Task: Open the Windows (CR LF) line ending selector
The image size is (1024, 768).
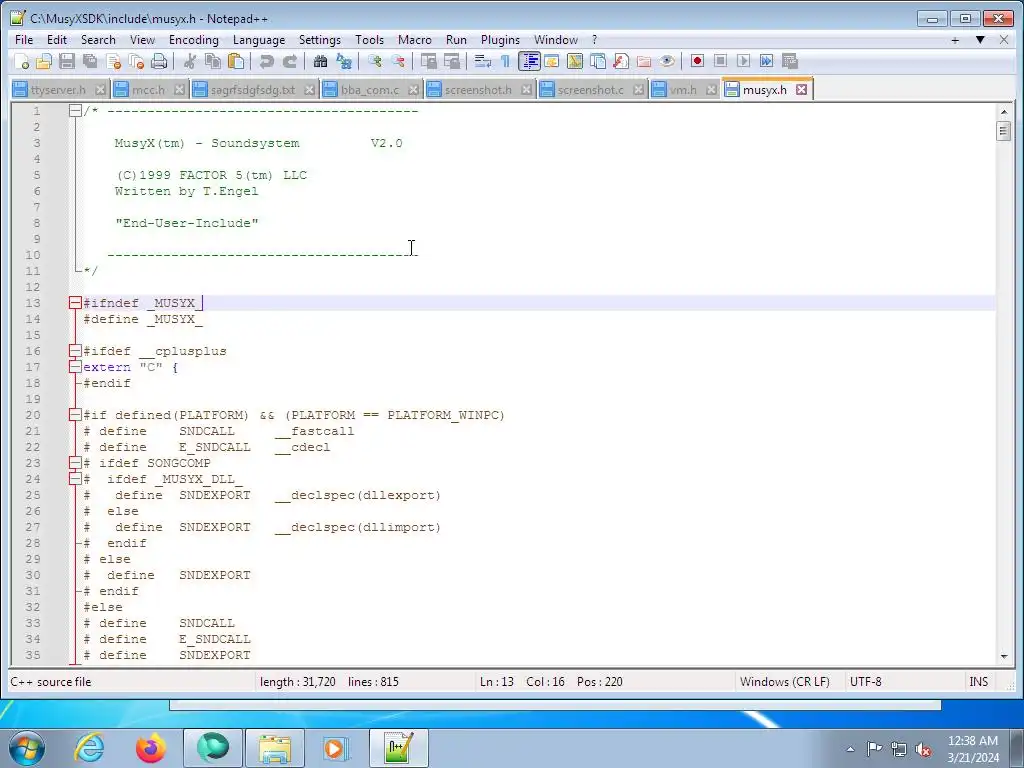Action: [784, 682]
